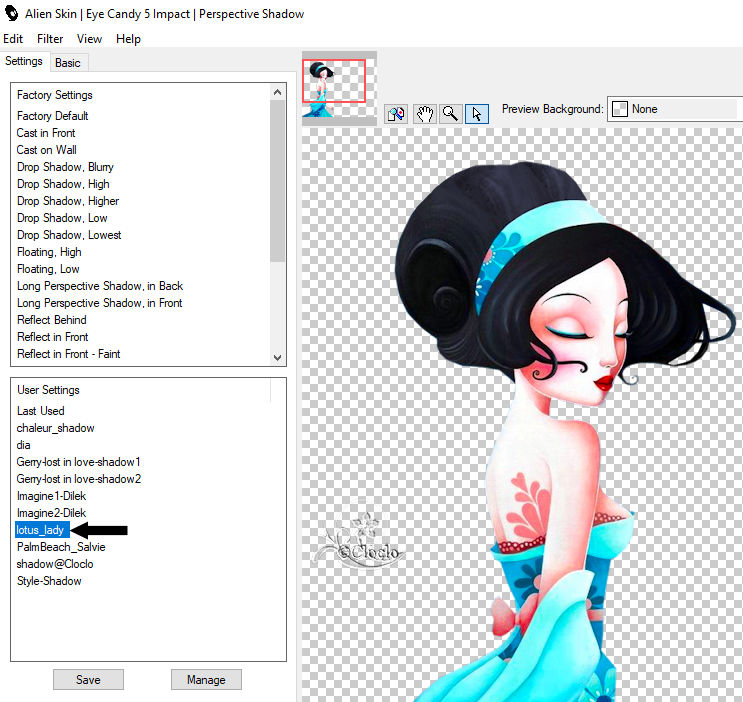Select the Last Used user setting
This screenshot has height=702, width=743.
(x=41, y=411)
